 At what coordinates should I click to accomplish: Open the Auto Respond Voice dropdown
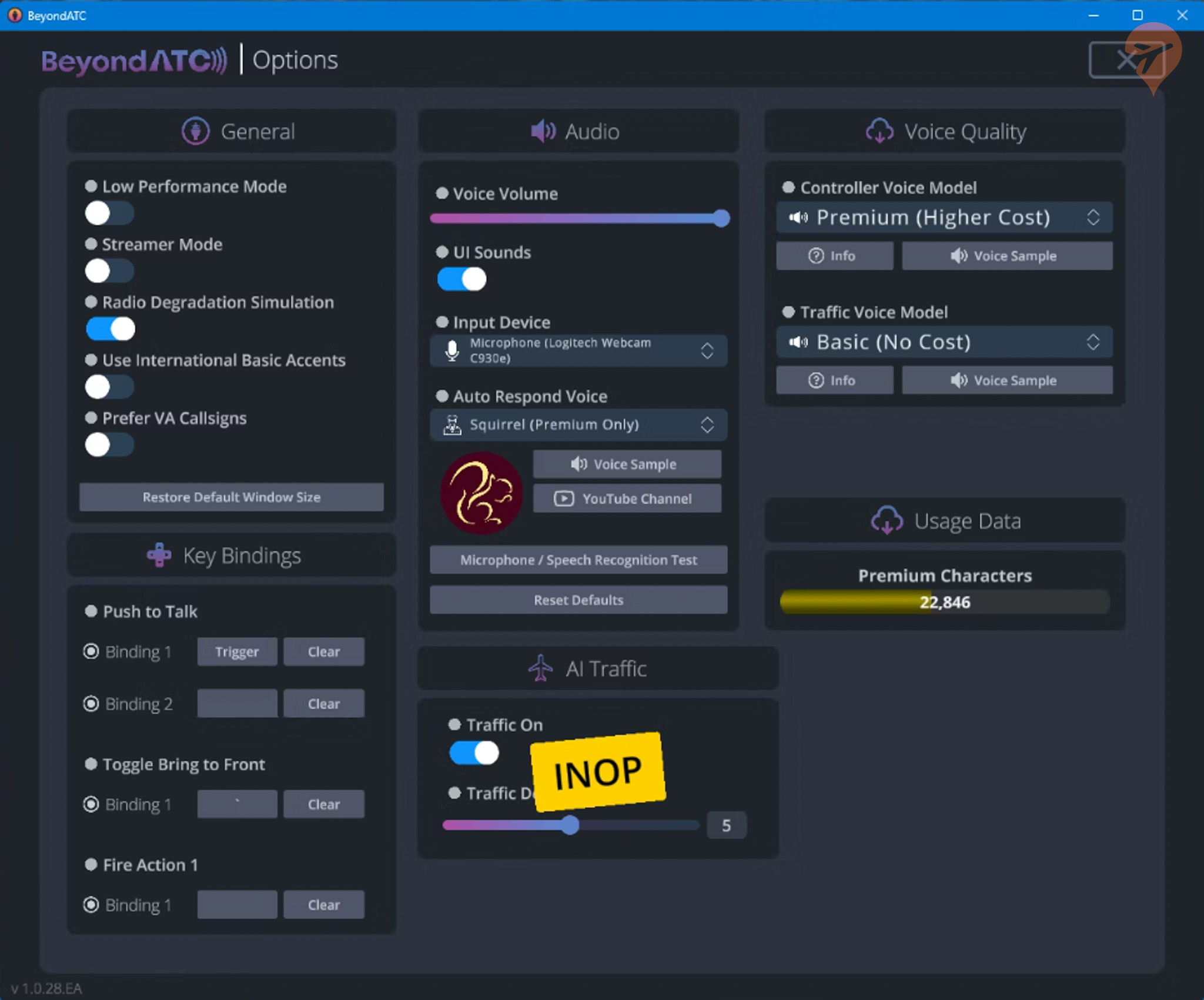[x=578, y=424]
